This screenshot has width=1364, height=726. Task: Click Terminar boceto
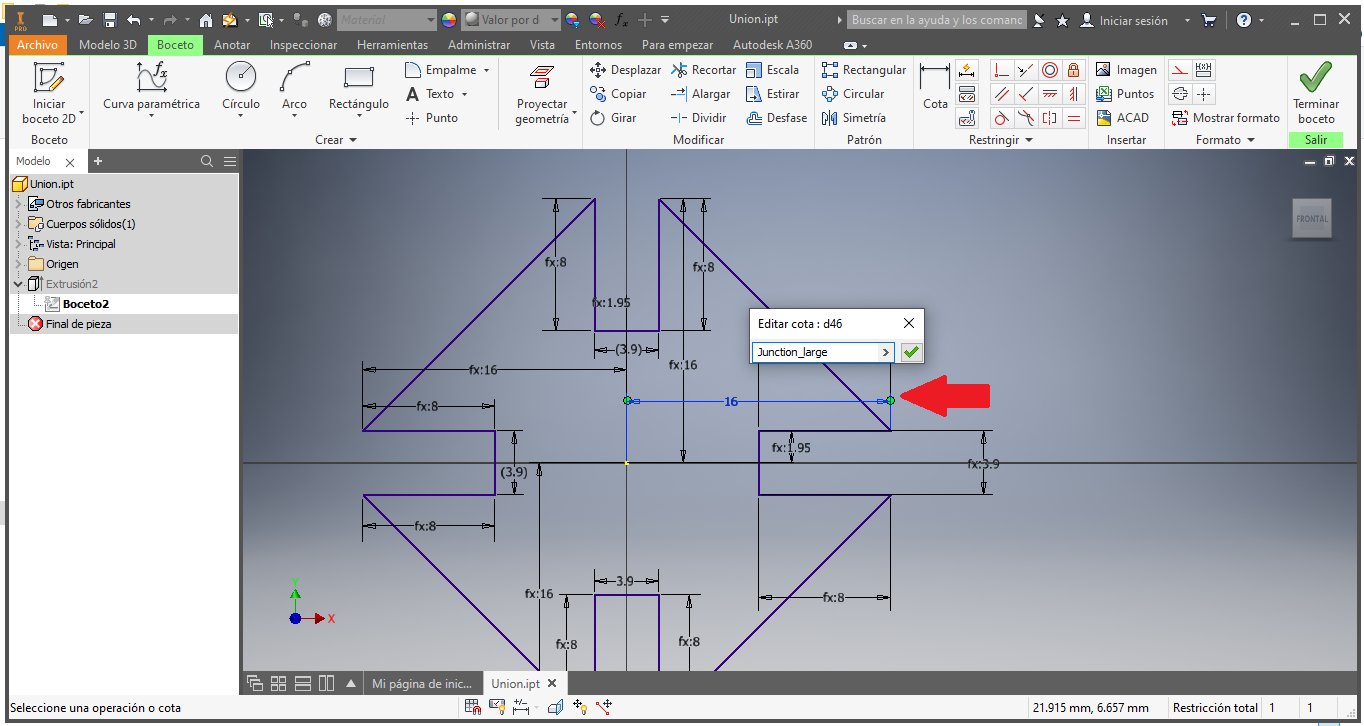tap(1316, 93)
